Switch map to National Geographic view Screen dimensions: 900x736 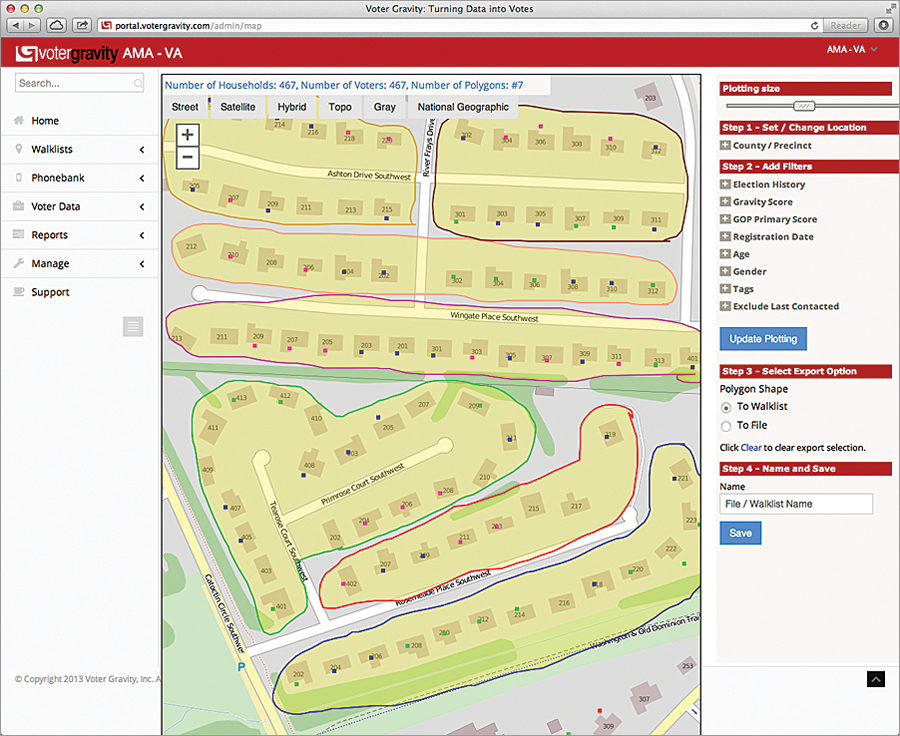click(x=463, y=107)
